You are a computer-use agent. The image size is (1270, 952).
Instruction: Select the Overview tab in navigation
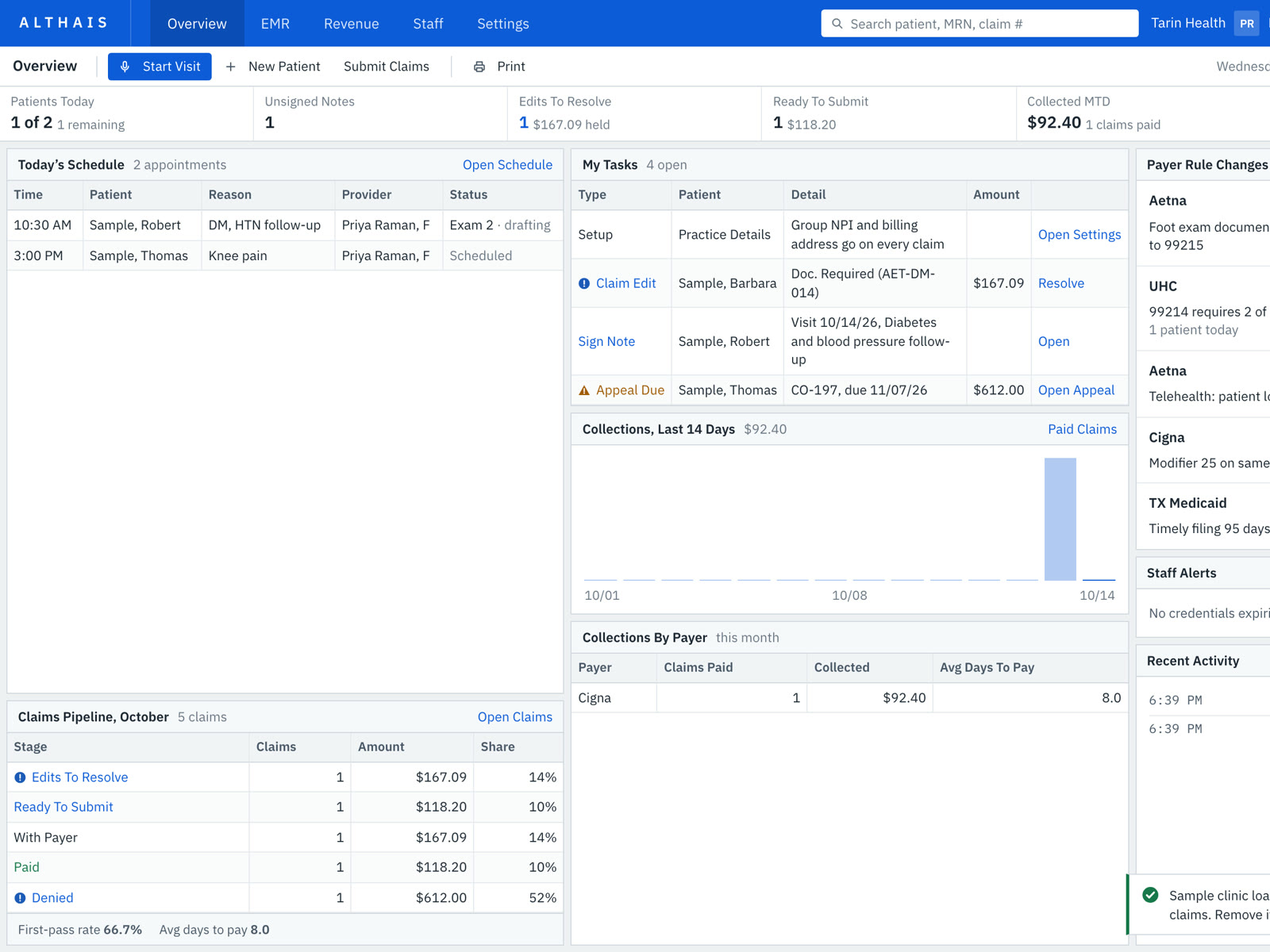(197, 24)
